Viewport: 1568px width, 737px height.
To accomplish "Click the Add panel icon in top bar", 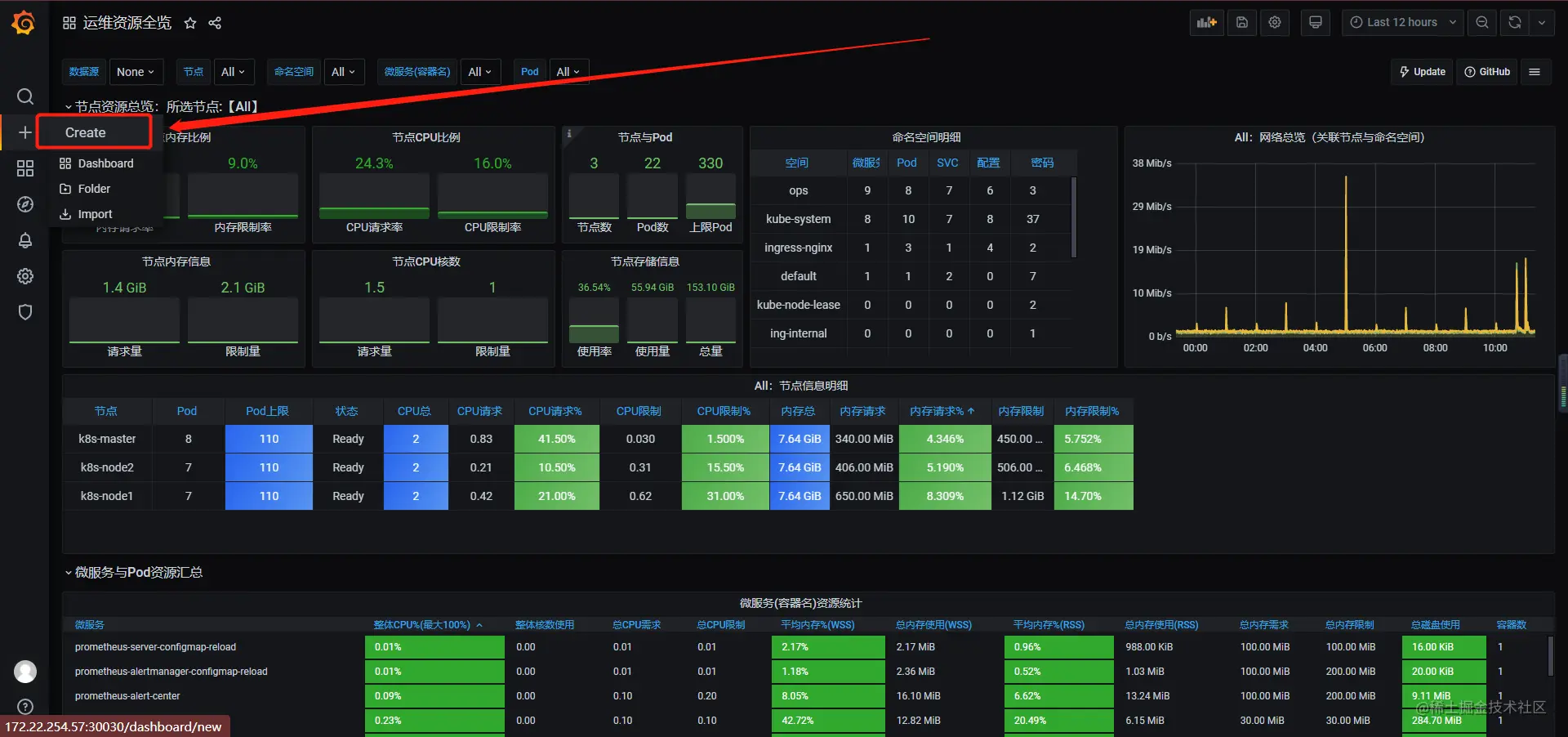I will click(1206, 23).
